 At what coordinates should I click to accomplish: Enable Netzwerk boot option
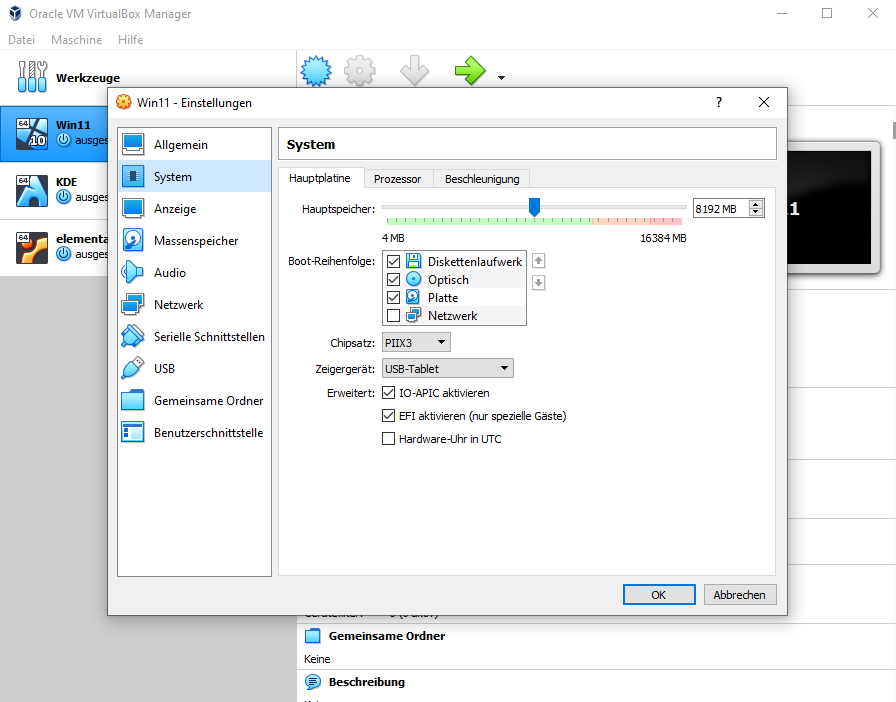tap(393, 316)
